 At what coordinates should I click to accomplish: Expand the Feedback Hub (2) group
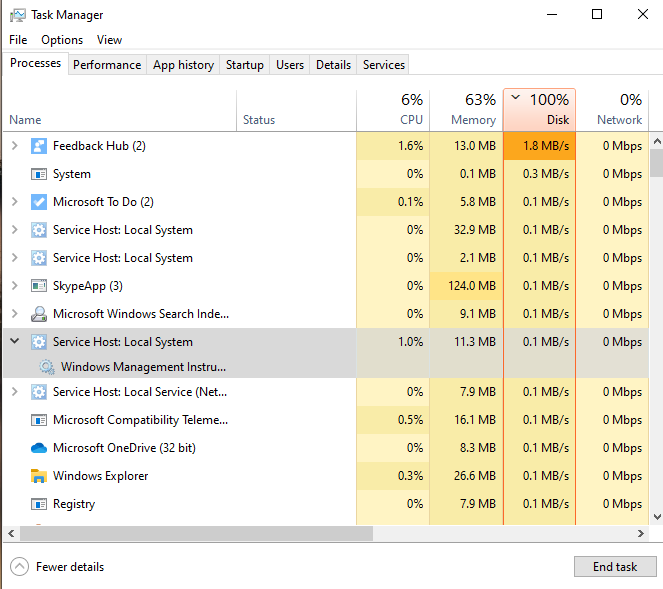click(x=15, y=146)
